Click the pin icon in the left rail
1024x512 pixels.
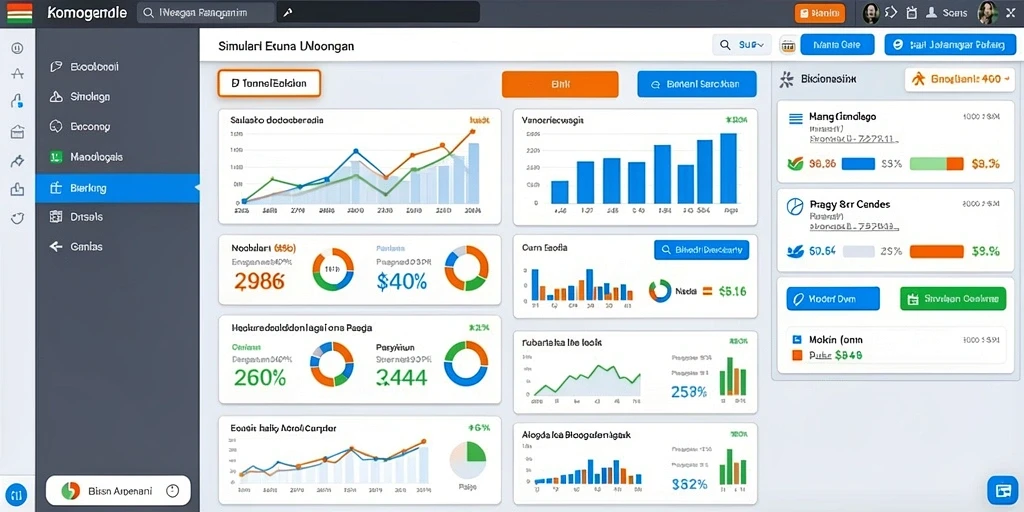18,161
